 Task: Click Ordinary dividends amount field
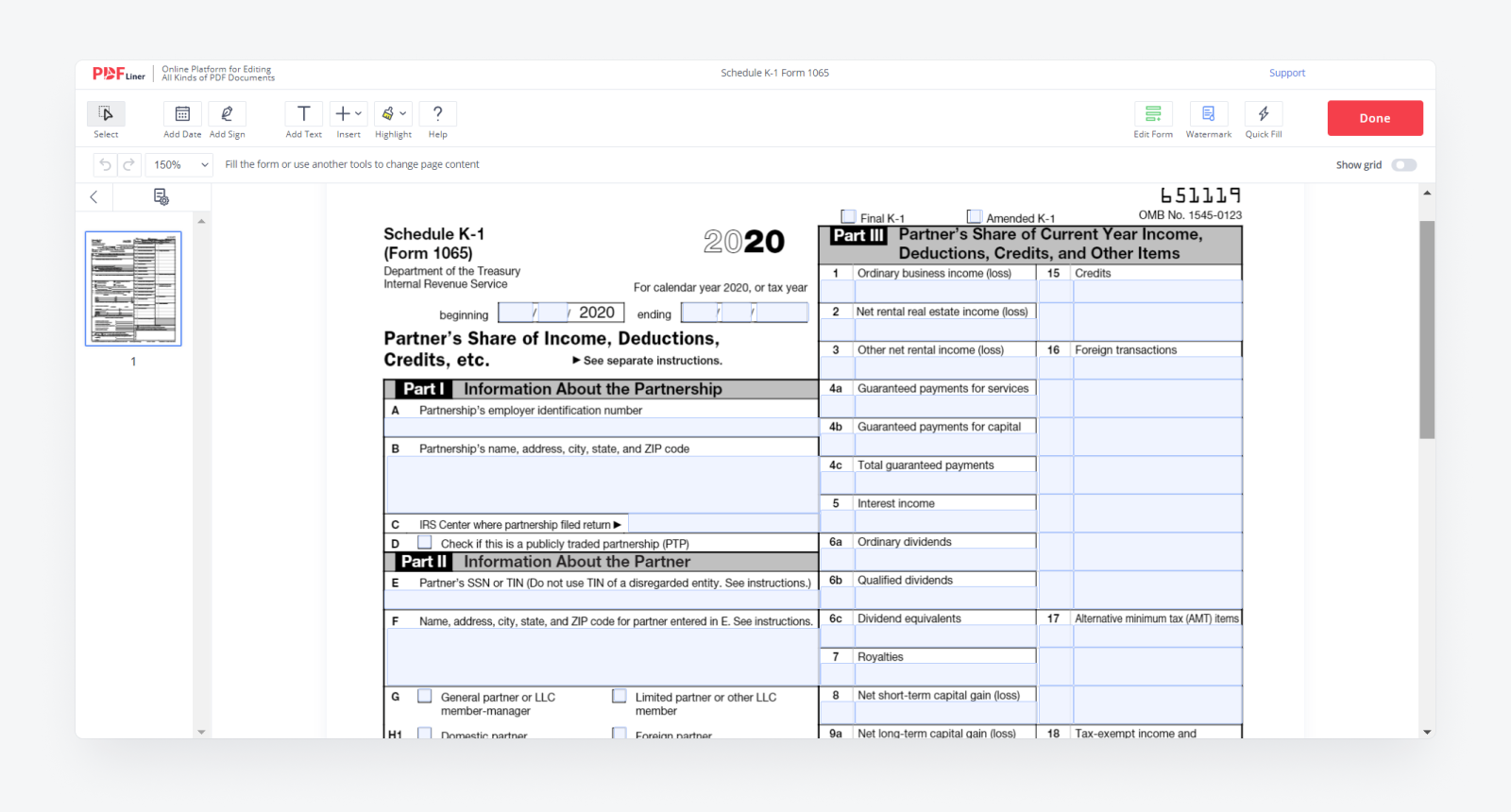[x=945, y=560]
